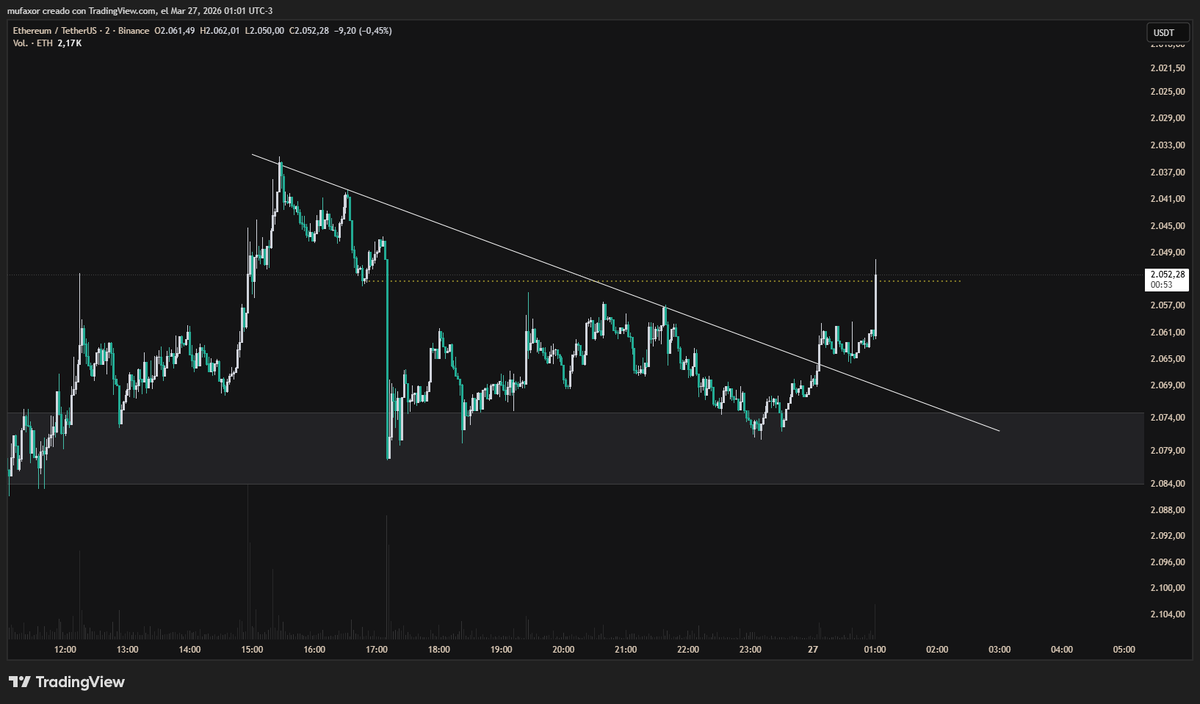Screen dimensions: 1200x704
Task: Click the 2.049,00 price axis label
Action: point(1167,252)
